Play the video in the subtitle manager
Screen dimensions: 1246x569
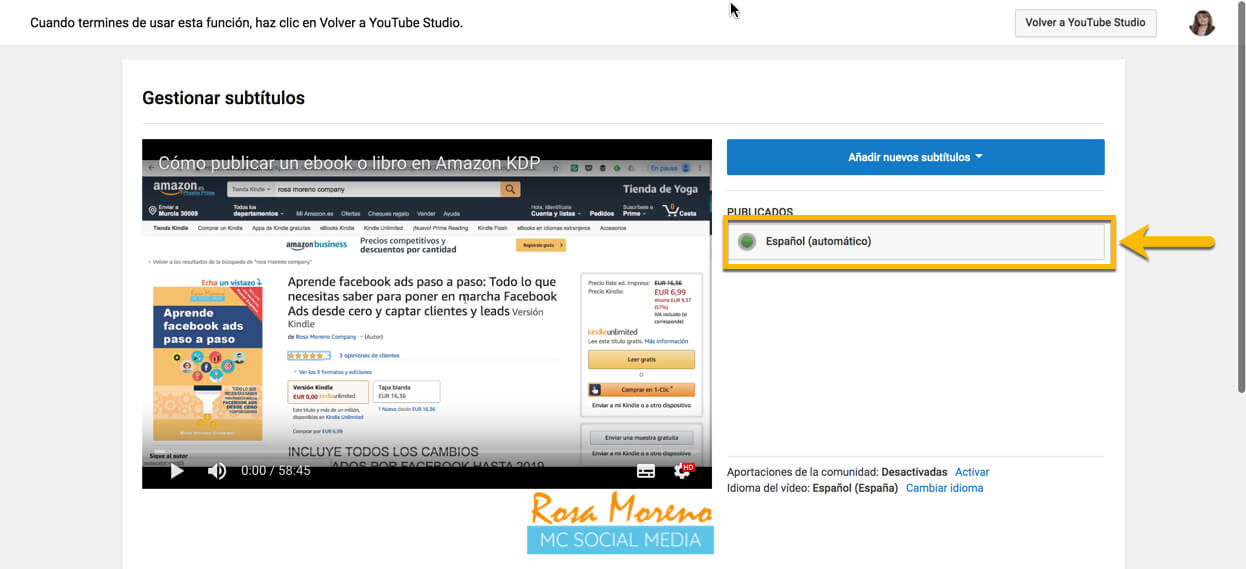coord(177,471)
